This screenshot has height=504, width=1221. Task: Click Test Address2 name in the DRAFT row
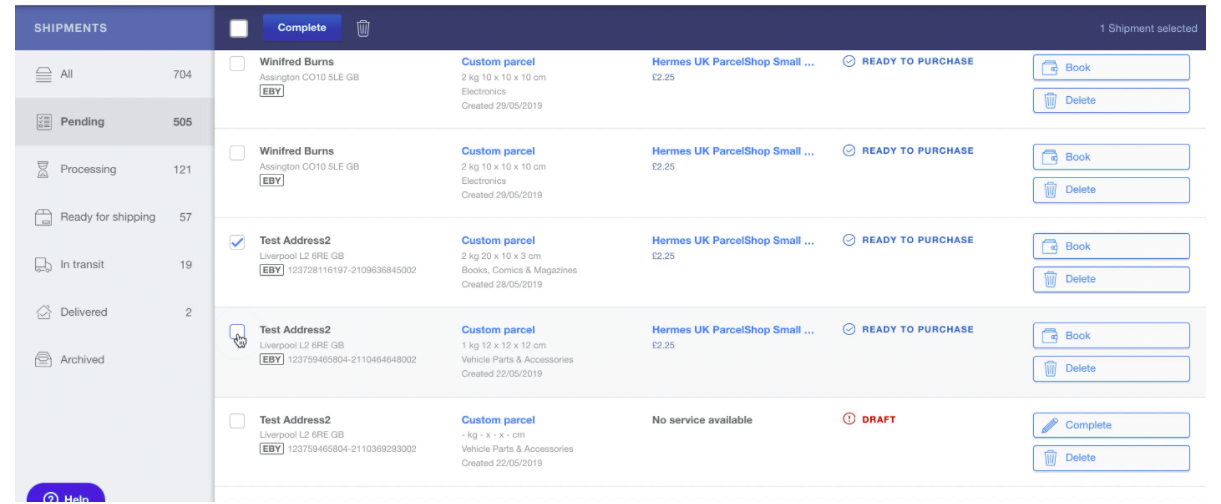pos(295,420)
